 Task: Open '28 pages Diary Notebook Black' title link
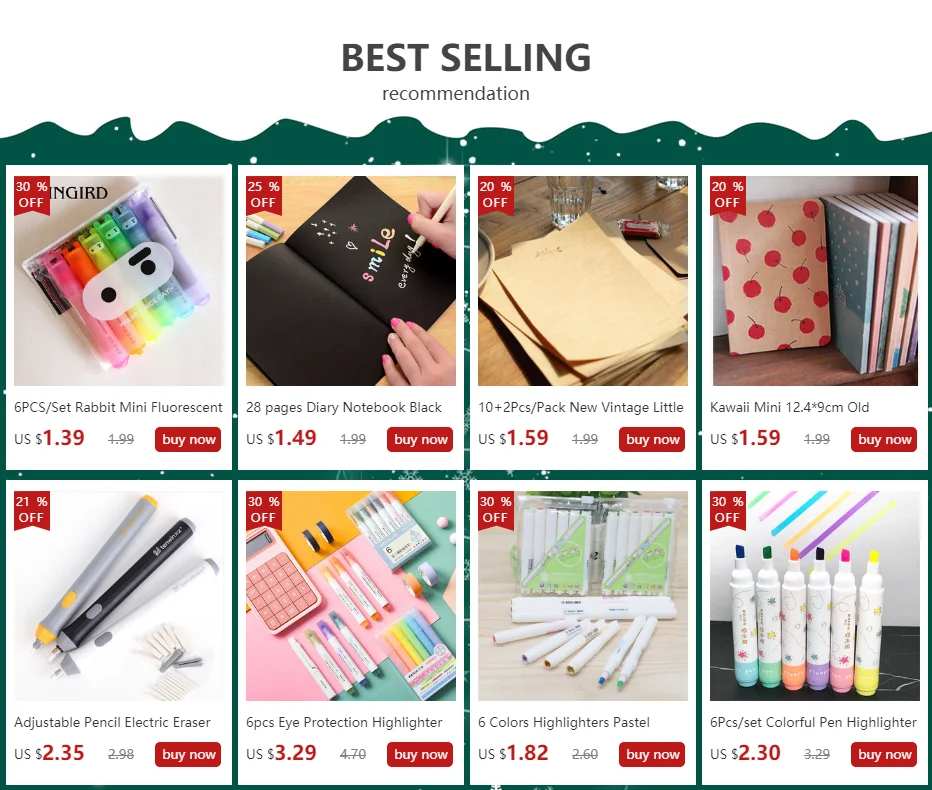[344, 407]
